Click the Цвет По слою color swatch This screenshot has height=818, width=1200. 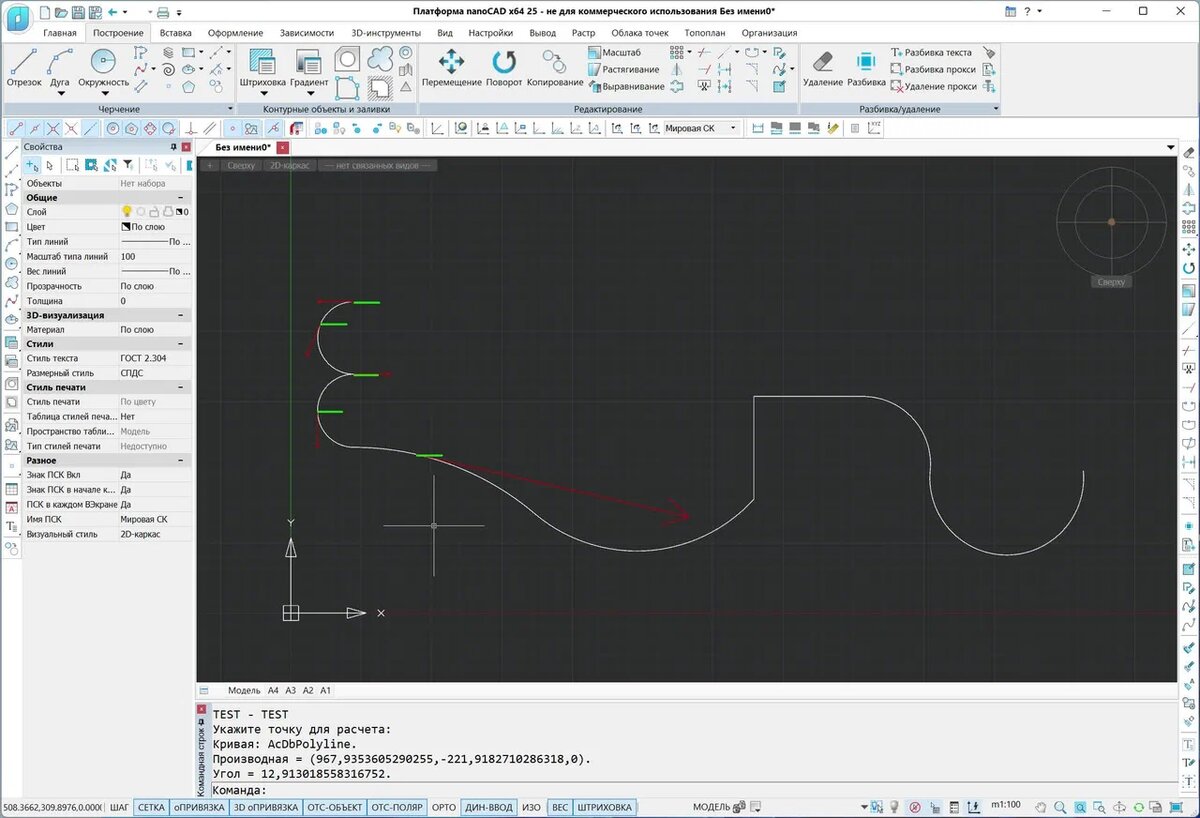(126, 227)
